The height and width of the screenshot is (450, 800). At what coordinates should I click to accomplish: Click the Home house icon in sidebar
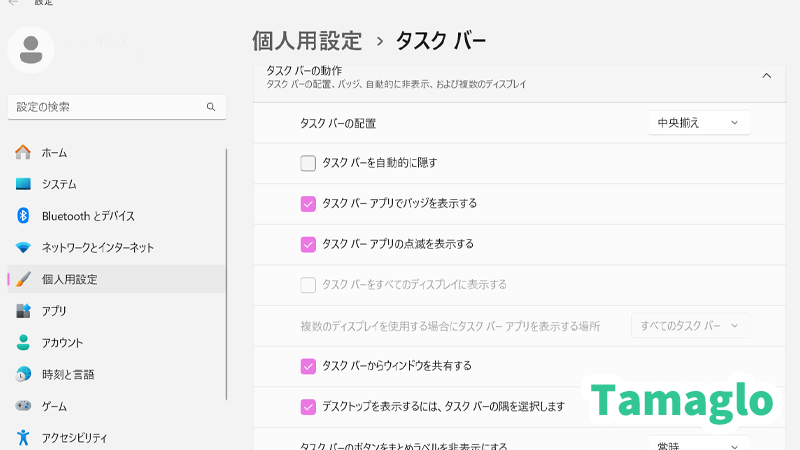point(23,152)
